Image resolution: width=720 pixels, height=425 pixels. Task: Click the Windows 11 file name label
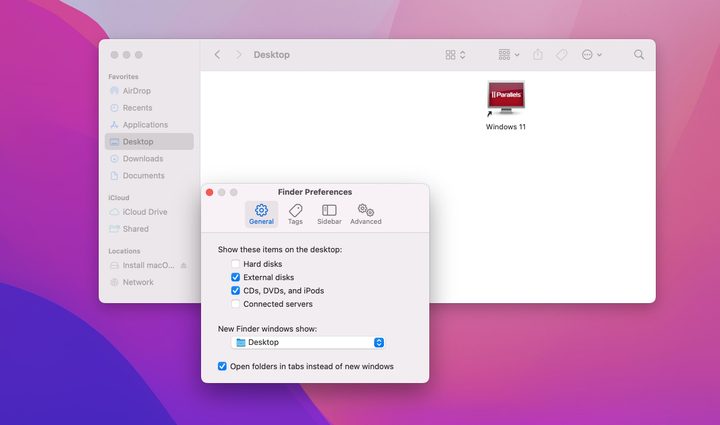tap(506, 127)
